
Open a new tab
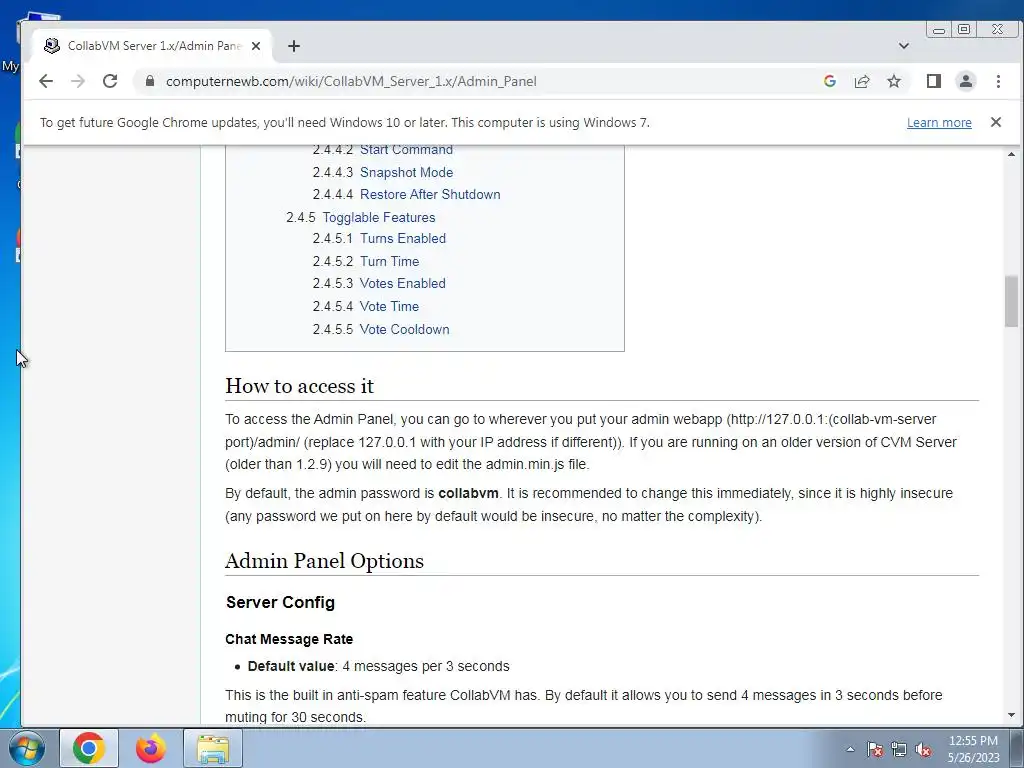pyautogui.click(x=294, y=46)
